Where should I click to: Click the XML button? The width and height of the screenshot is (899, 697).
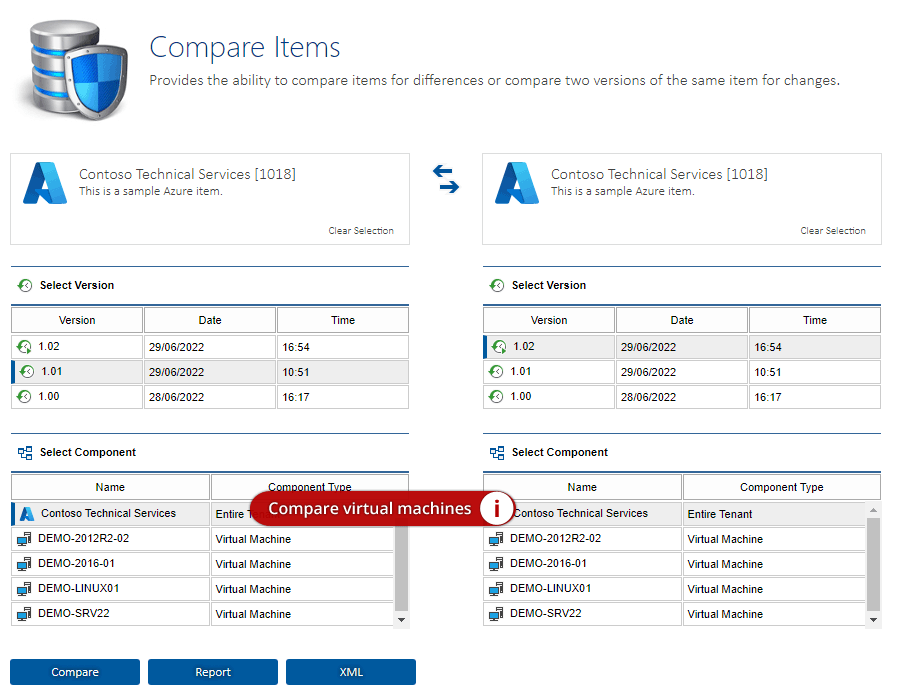click(351, 672)
